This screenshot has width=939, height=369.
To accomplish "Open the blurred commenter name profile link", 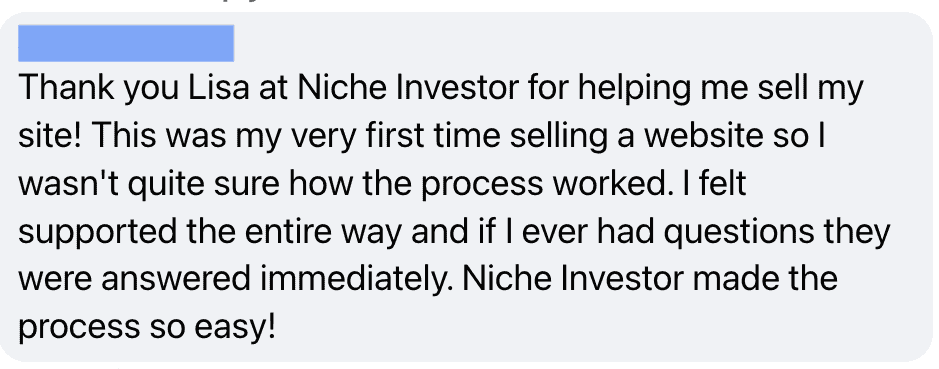I will pos(126,43).
